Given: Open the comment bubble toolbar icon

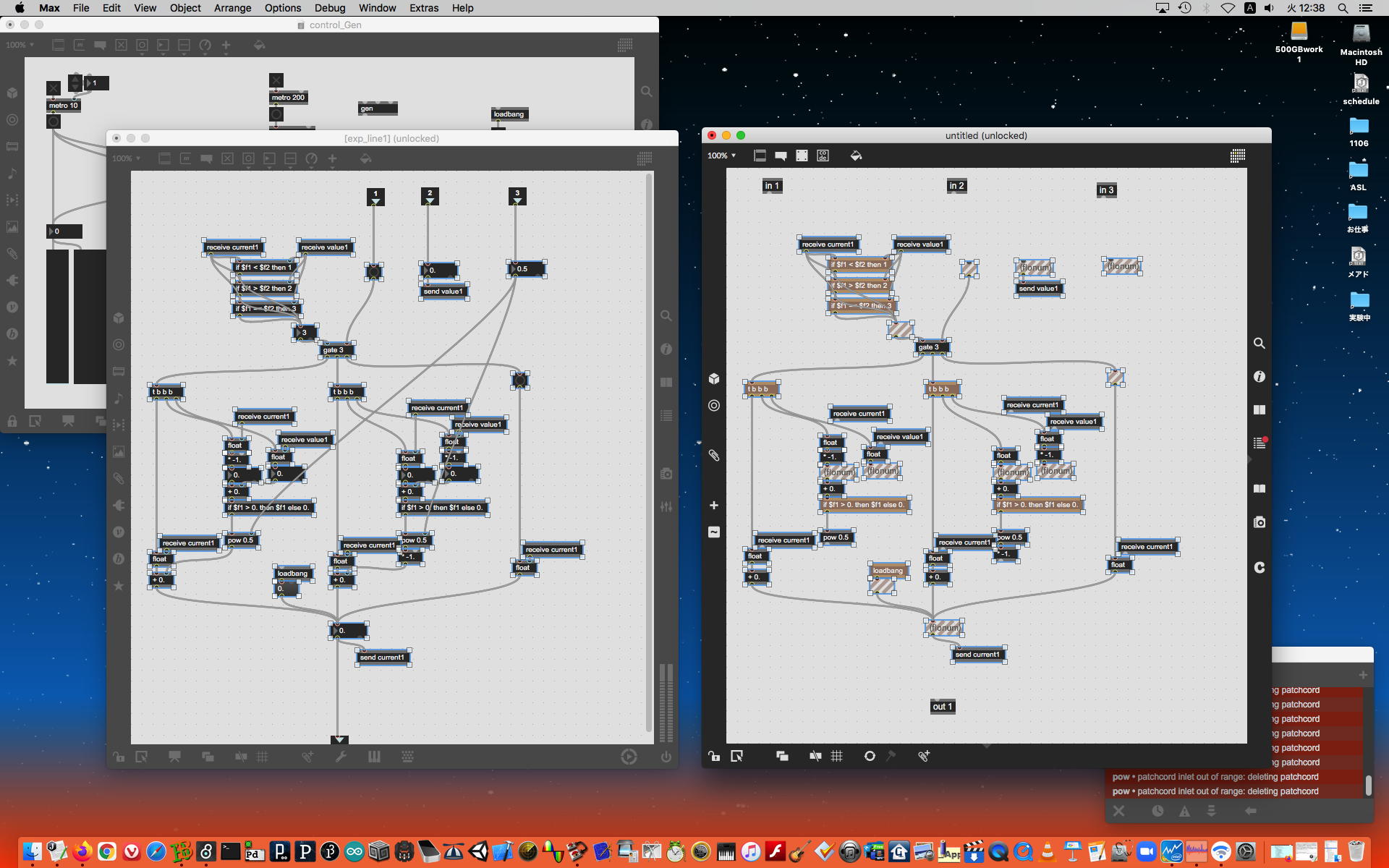Looking at the screenshot, I should point(781,156).
